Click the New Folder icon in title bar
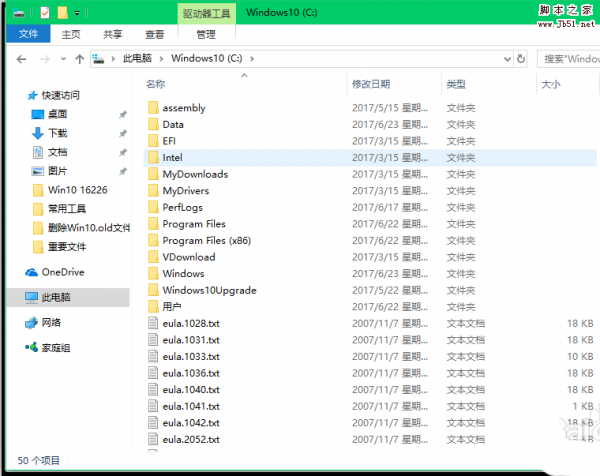Viewport: 600px width, 476px height. click(62, 13)
